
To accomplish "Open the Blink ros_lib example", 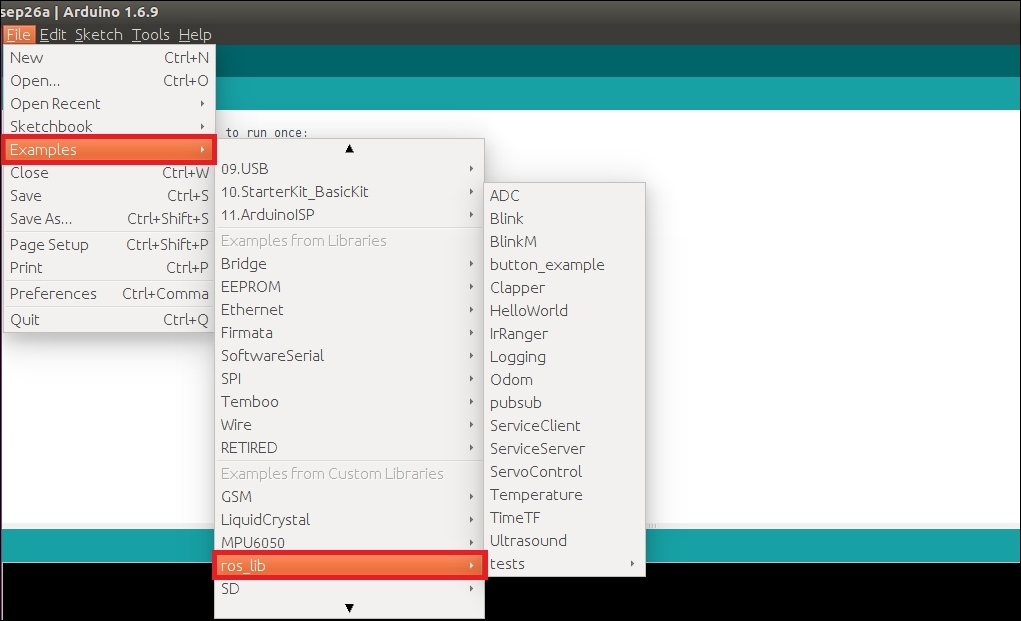I will pyautogui.click(x=565, y=219).
